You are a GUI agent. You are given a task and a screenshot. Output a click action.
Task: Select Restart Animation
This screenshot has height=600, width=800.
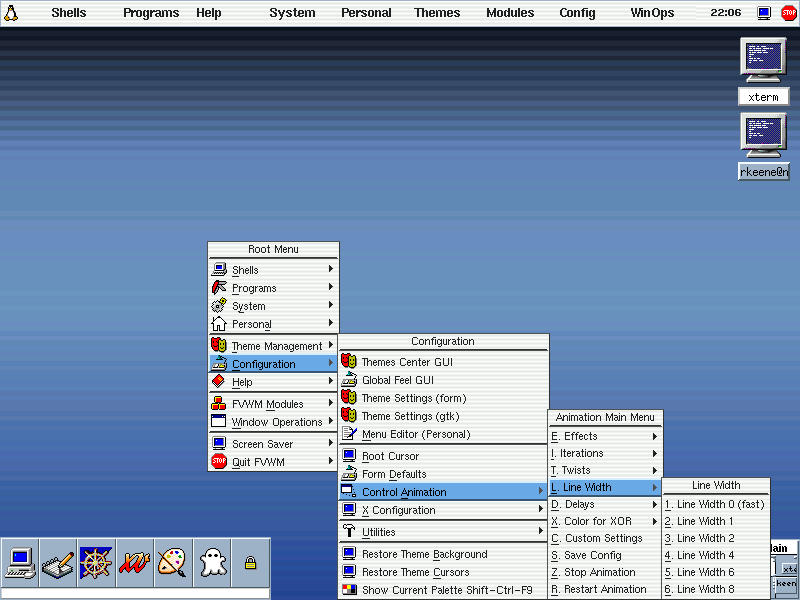pos(605,589)
